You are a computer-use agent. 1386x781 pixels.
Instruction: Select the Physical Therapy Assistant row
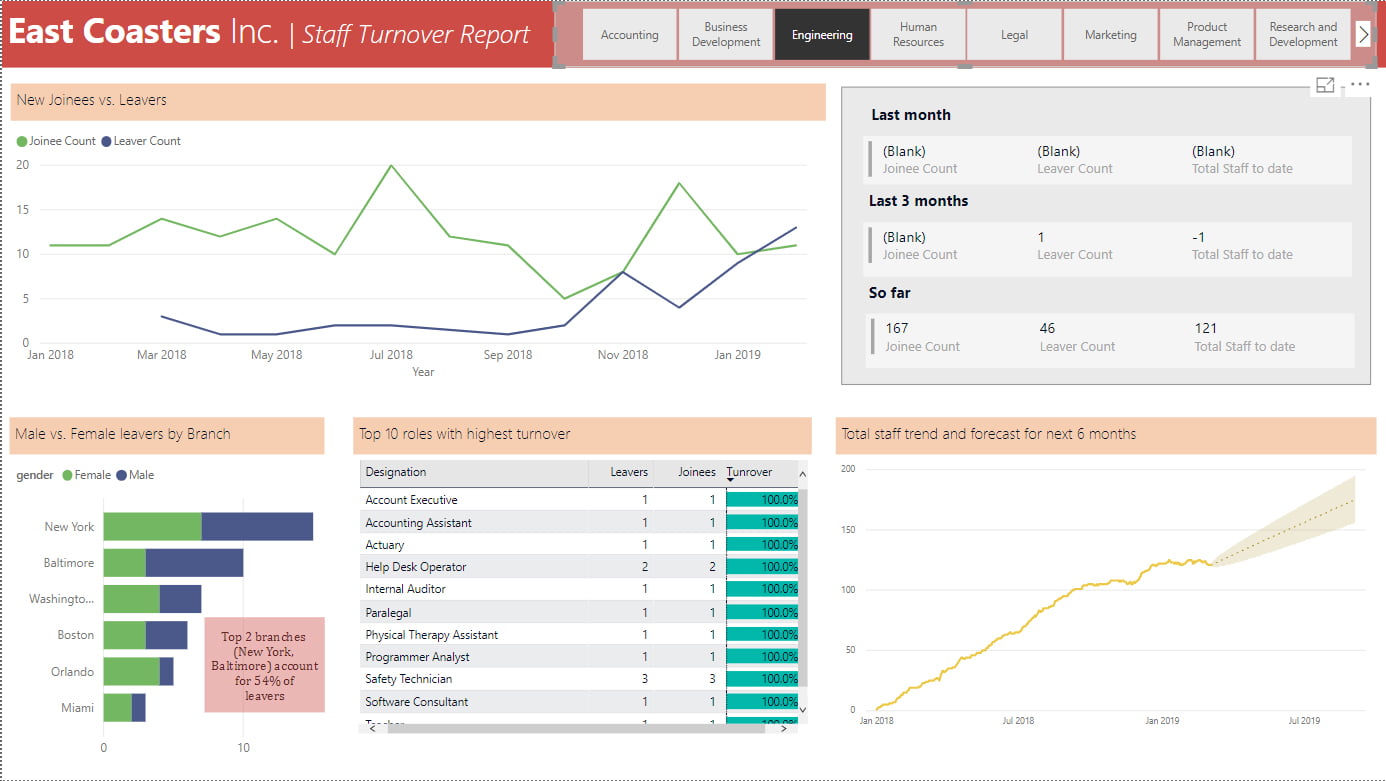[578, 634]
